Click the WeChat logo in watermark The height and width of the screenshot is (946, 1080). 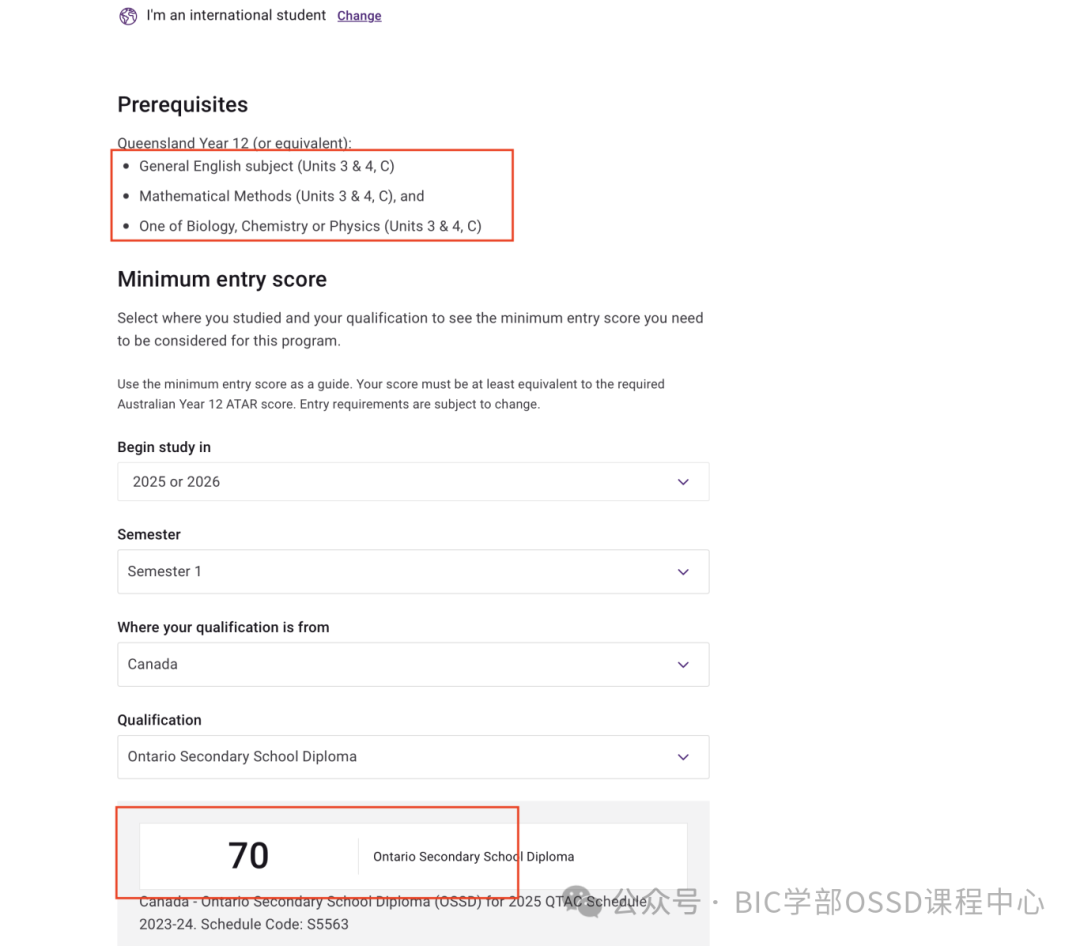pyautogui.click(x=584, y=901)
